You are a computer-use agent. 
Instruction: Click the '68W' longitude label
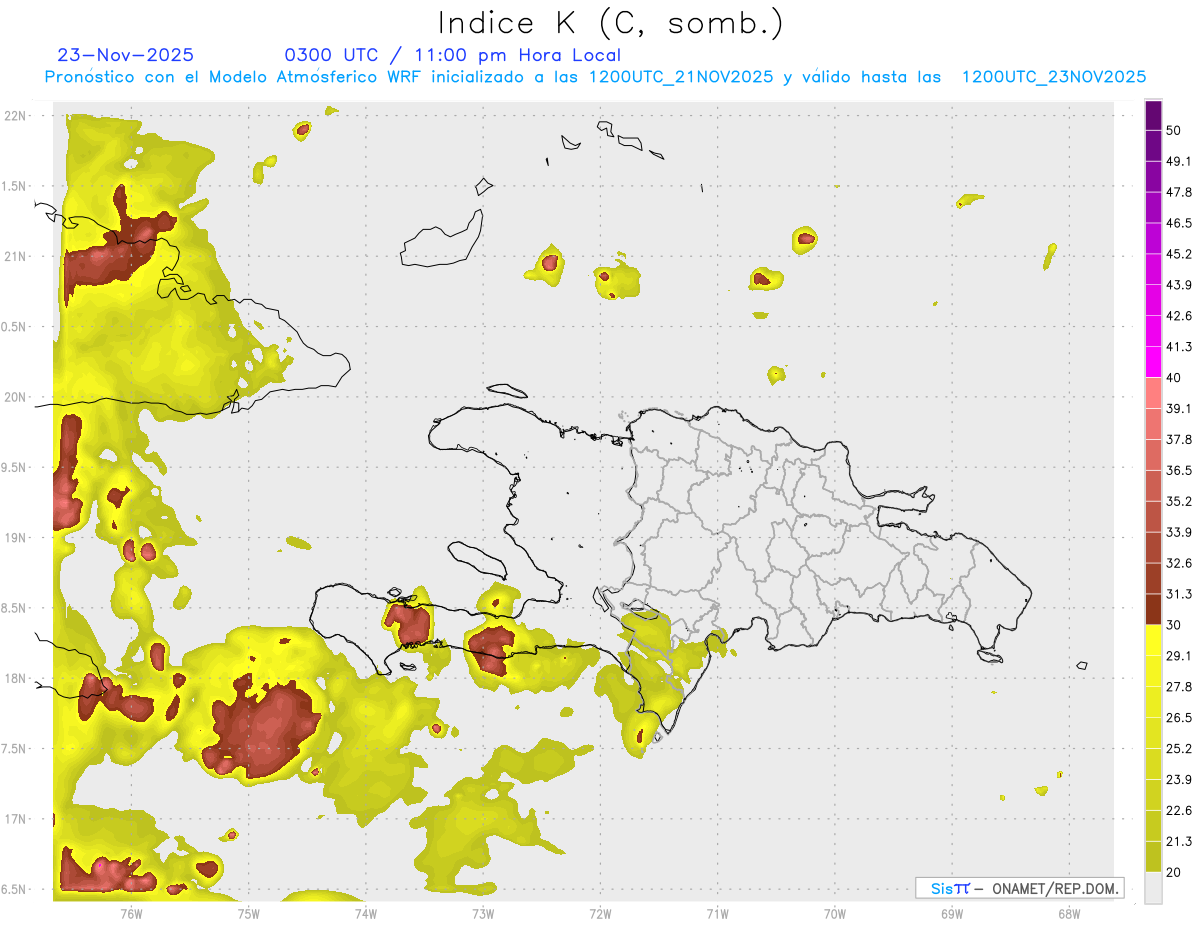point(1069,913)
